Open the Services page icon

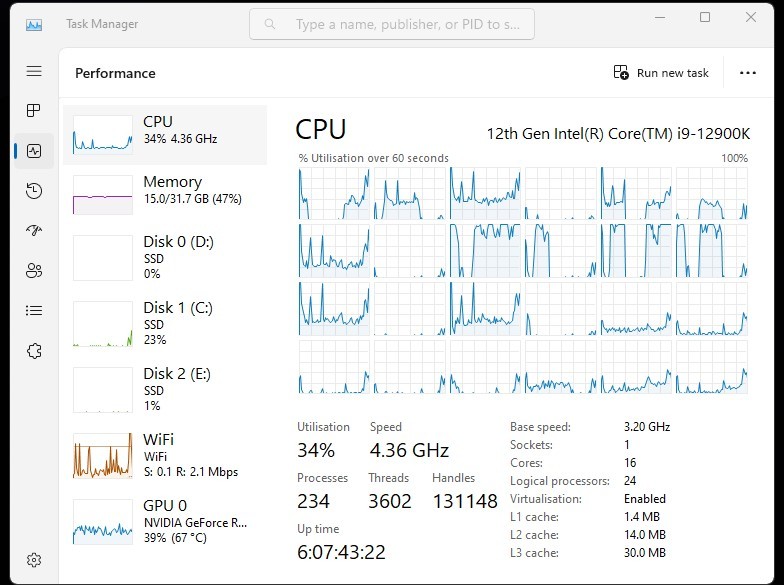pos(34,351)
